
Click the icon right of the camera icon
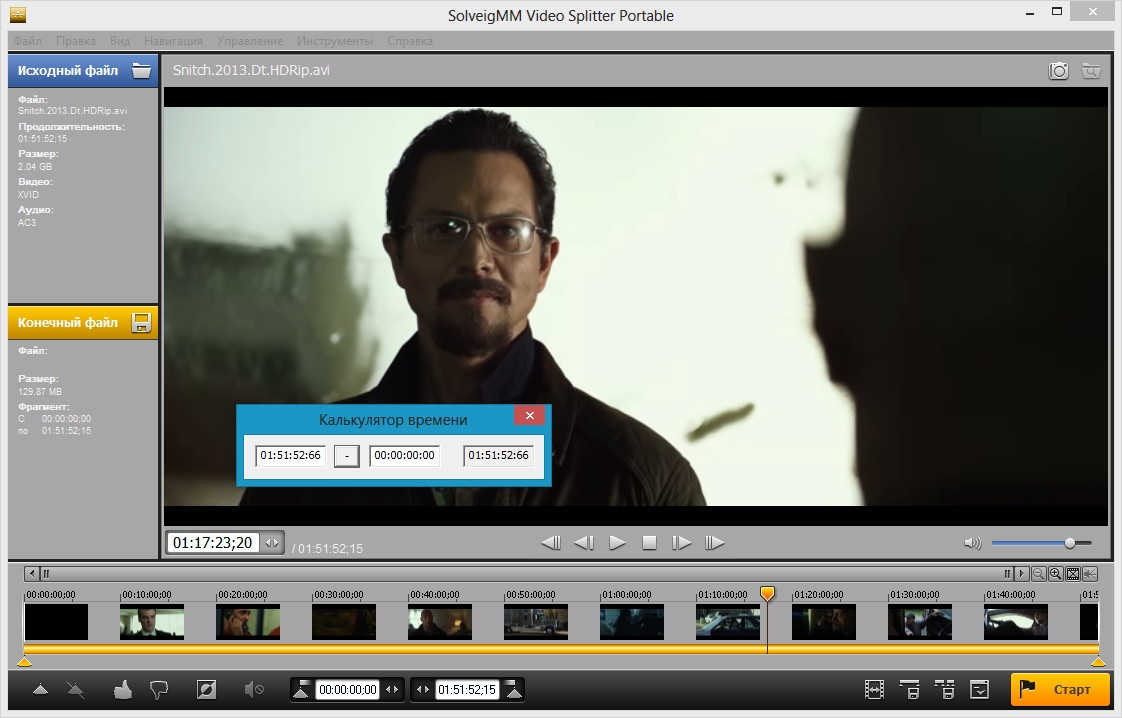[1091, 71]
